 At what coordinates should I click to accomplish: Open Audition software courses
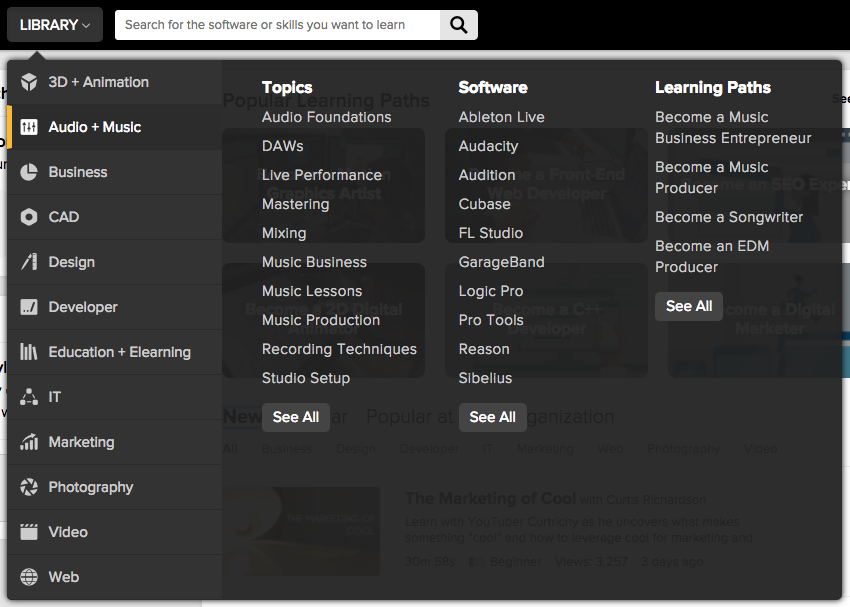click(x=487, y=175)
